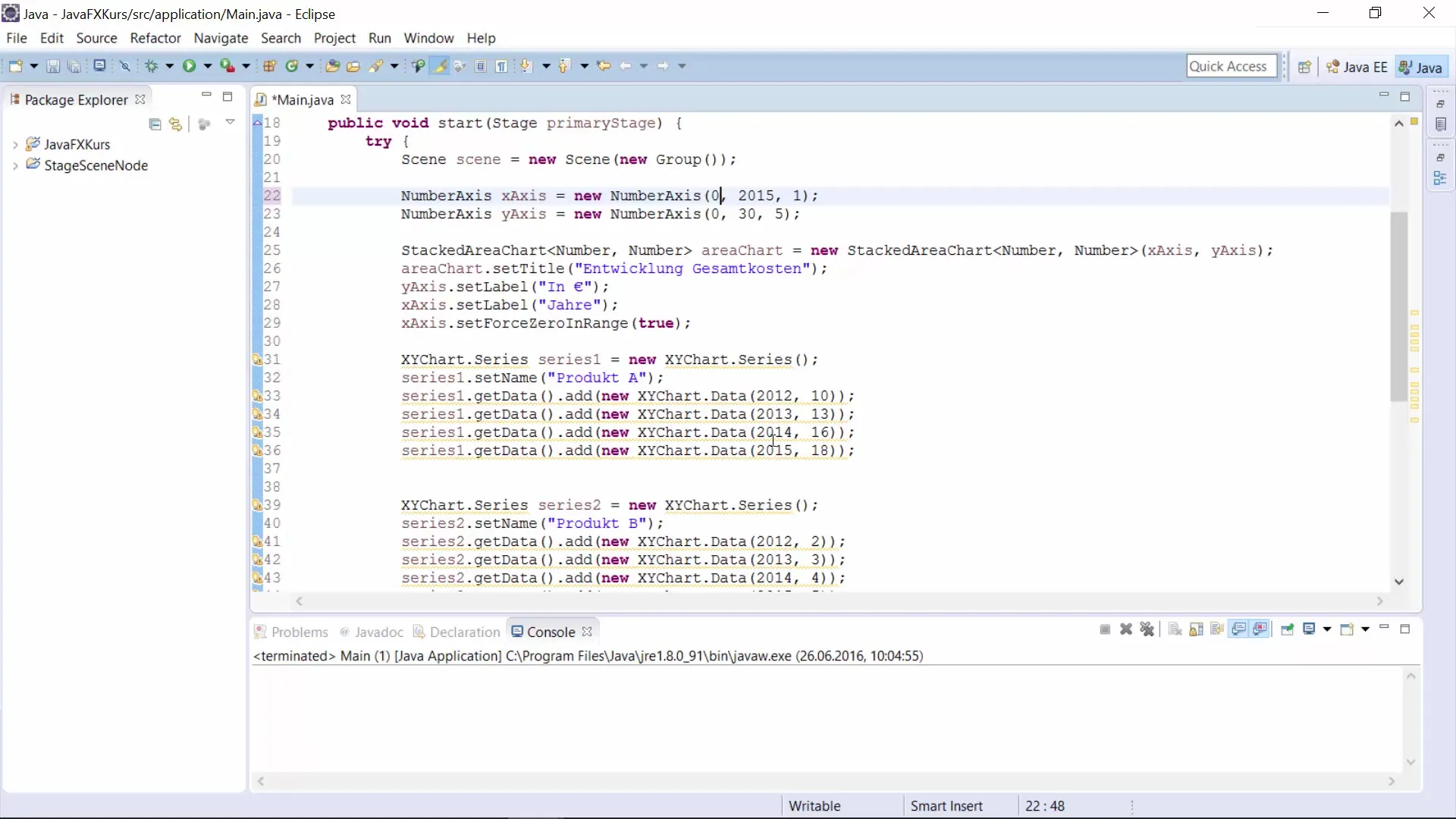The width and height of the screenshot is (1456, 819).
Task: Click the Save All toolbar icon
Action: [74, 67]
